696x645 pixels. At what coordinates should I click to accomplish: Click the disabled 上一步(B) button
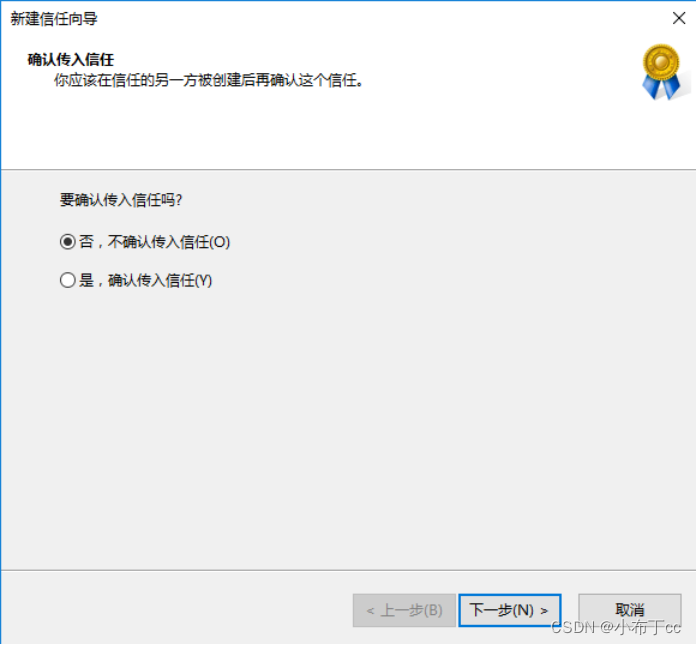[x=404, y=610]
